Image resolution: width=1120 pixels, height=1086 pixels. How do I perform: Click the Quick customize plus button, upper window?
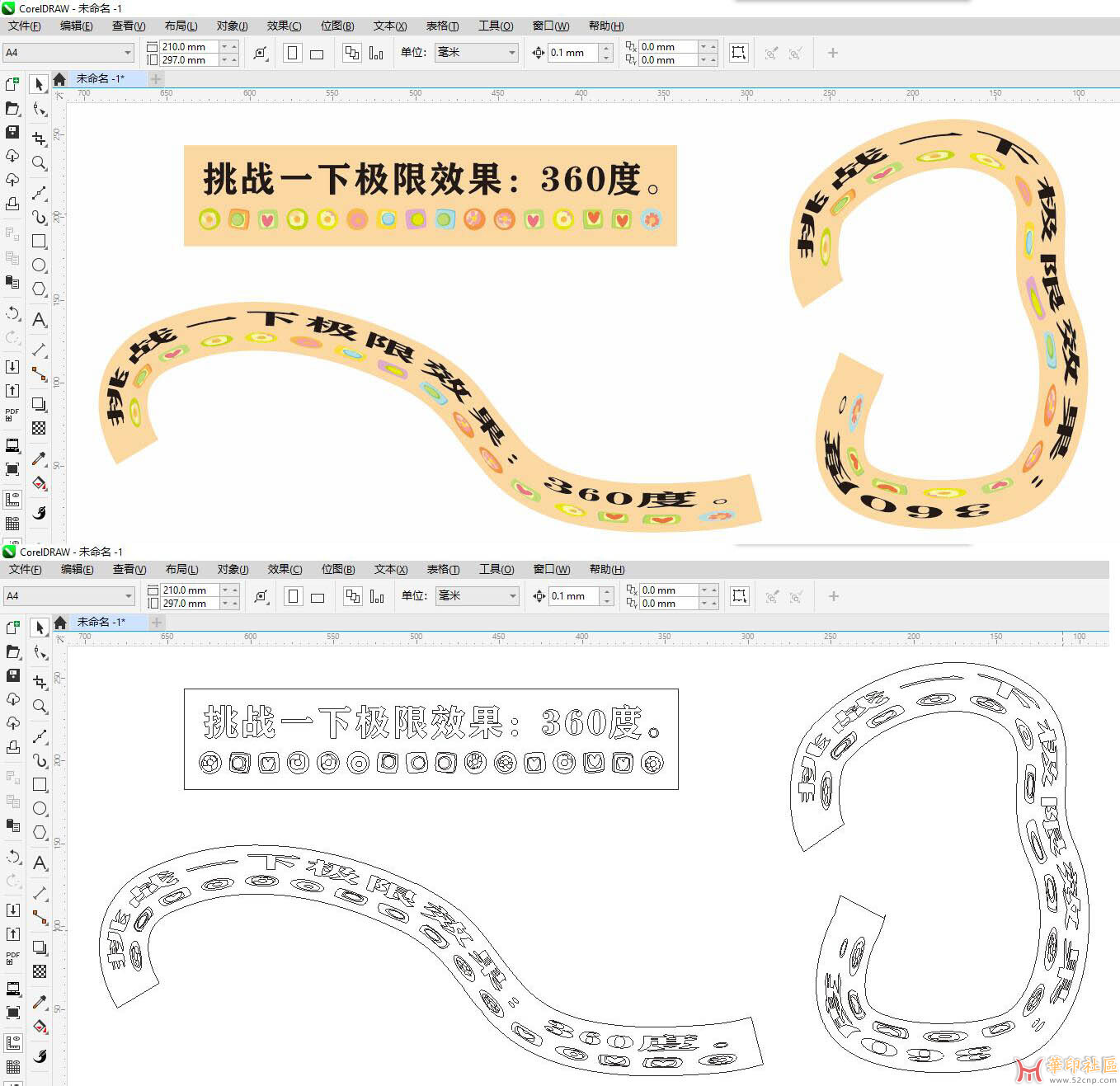[833, 53]
